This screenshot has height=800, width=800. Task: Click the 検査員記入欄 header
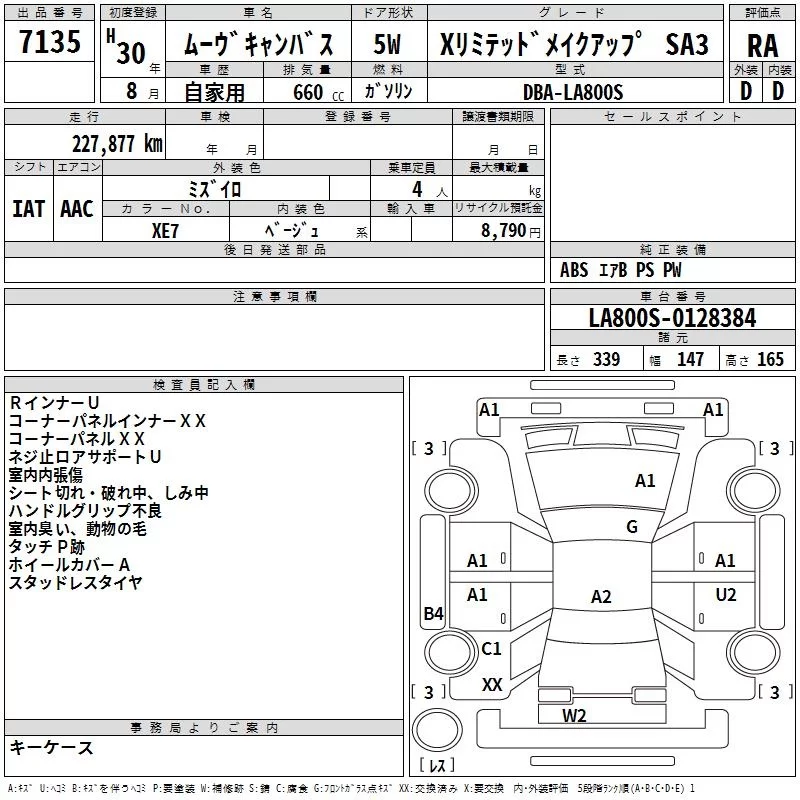point(204,385)
